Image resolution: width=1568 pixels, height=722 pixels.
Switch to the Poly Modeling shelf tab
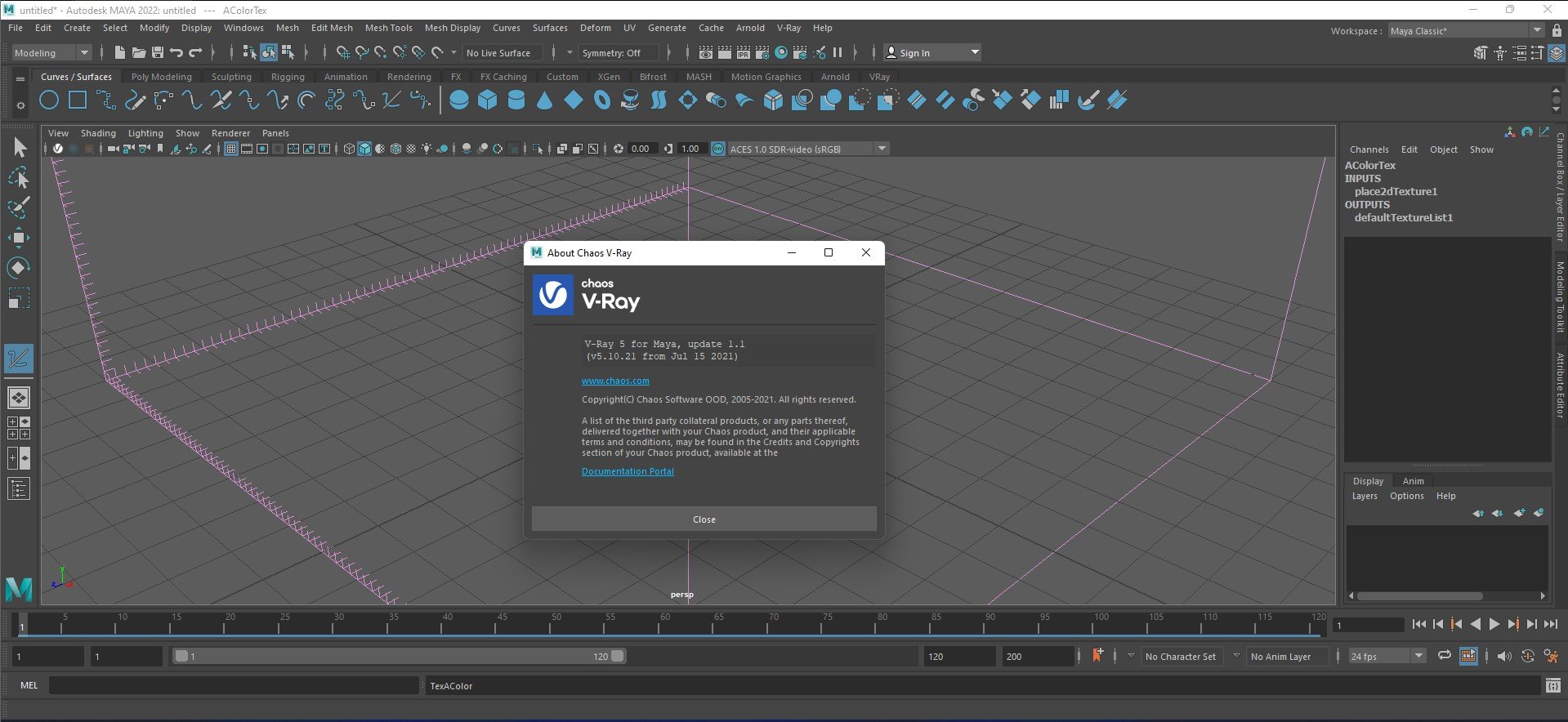tap(162, 77)
